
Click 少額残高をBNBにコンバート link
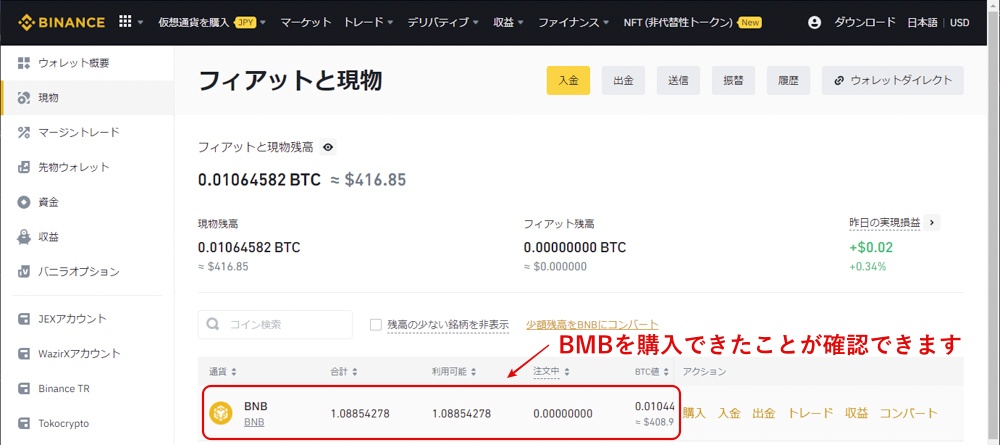coord(592,325)
